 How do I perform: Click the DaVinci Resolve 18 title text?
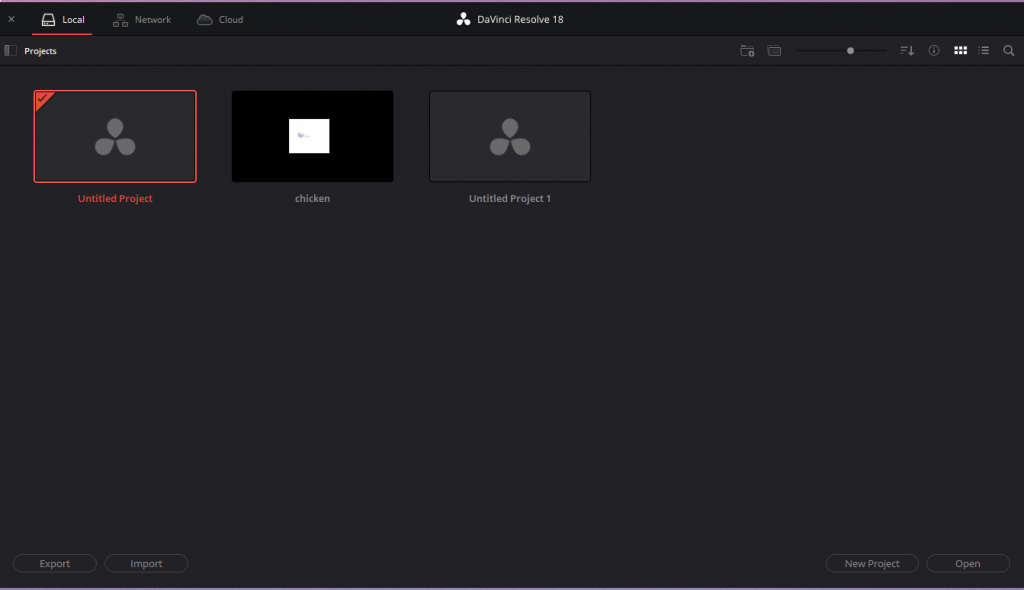520,20
